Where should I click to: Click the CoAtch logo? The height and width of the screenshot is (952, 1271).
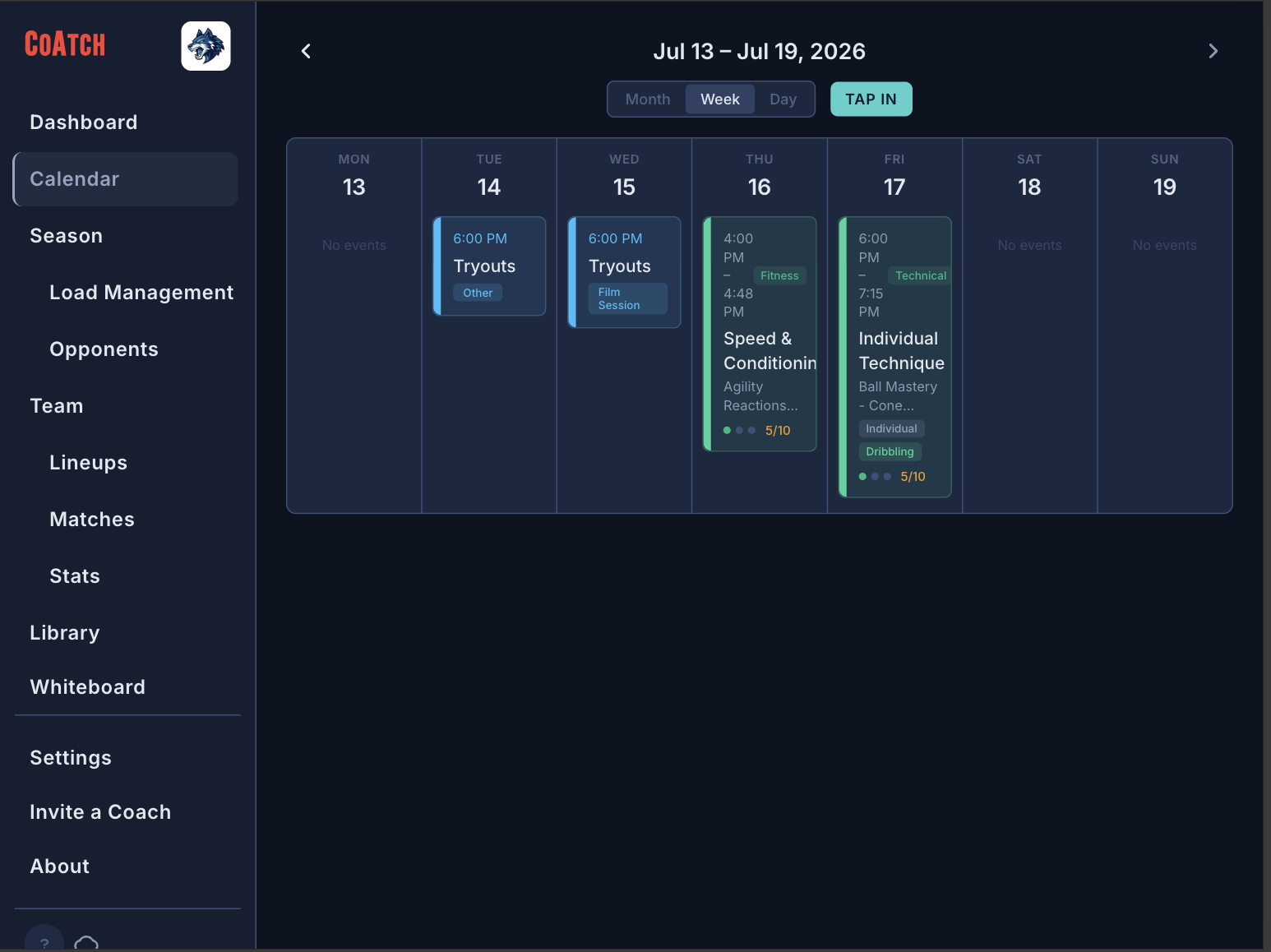[64, 44]
